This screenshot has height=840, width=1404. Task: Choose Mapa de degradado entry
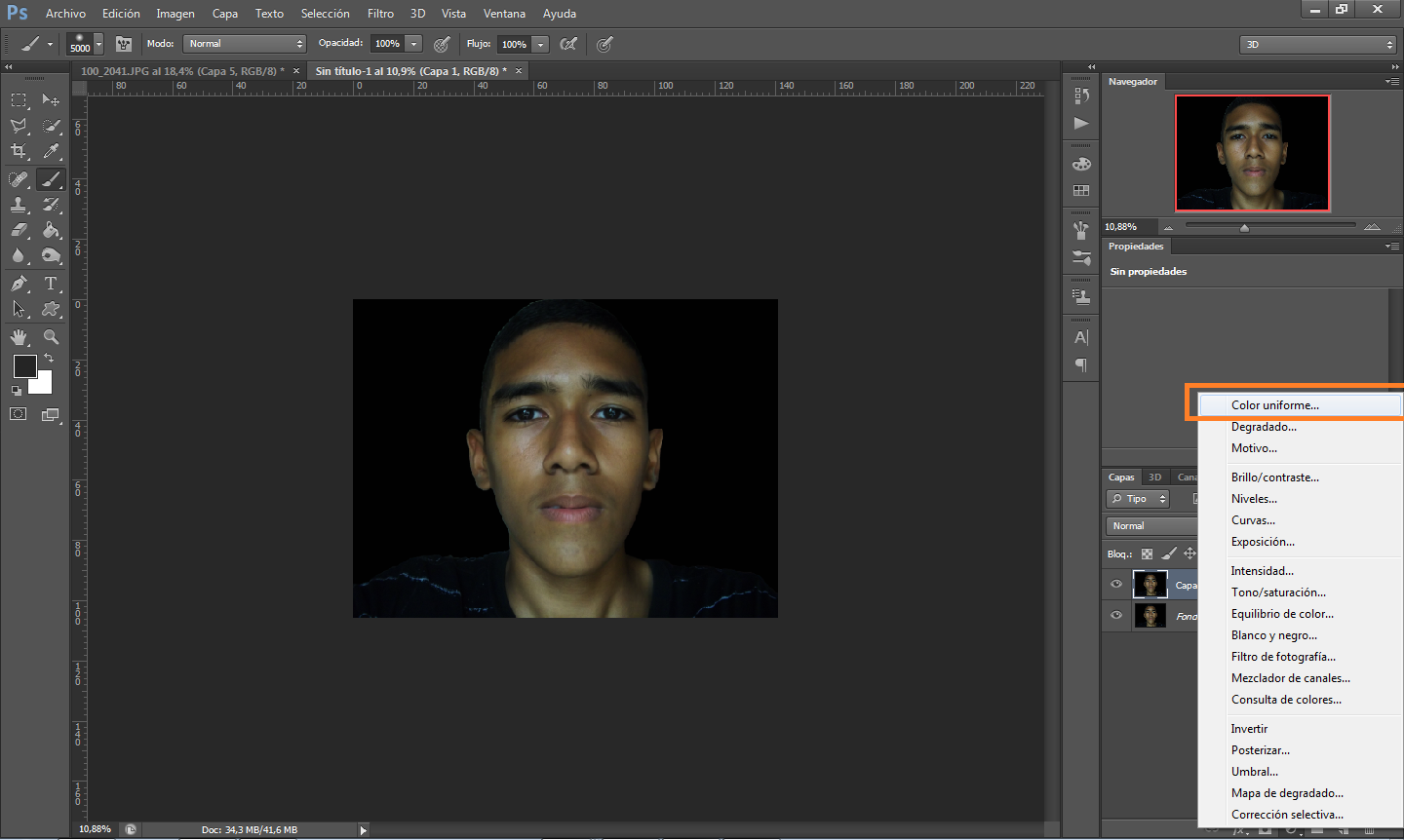(x=1301, y=793)
